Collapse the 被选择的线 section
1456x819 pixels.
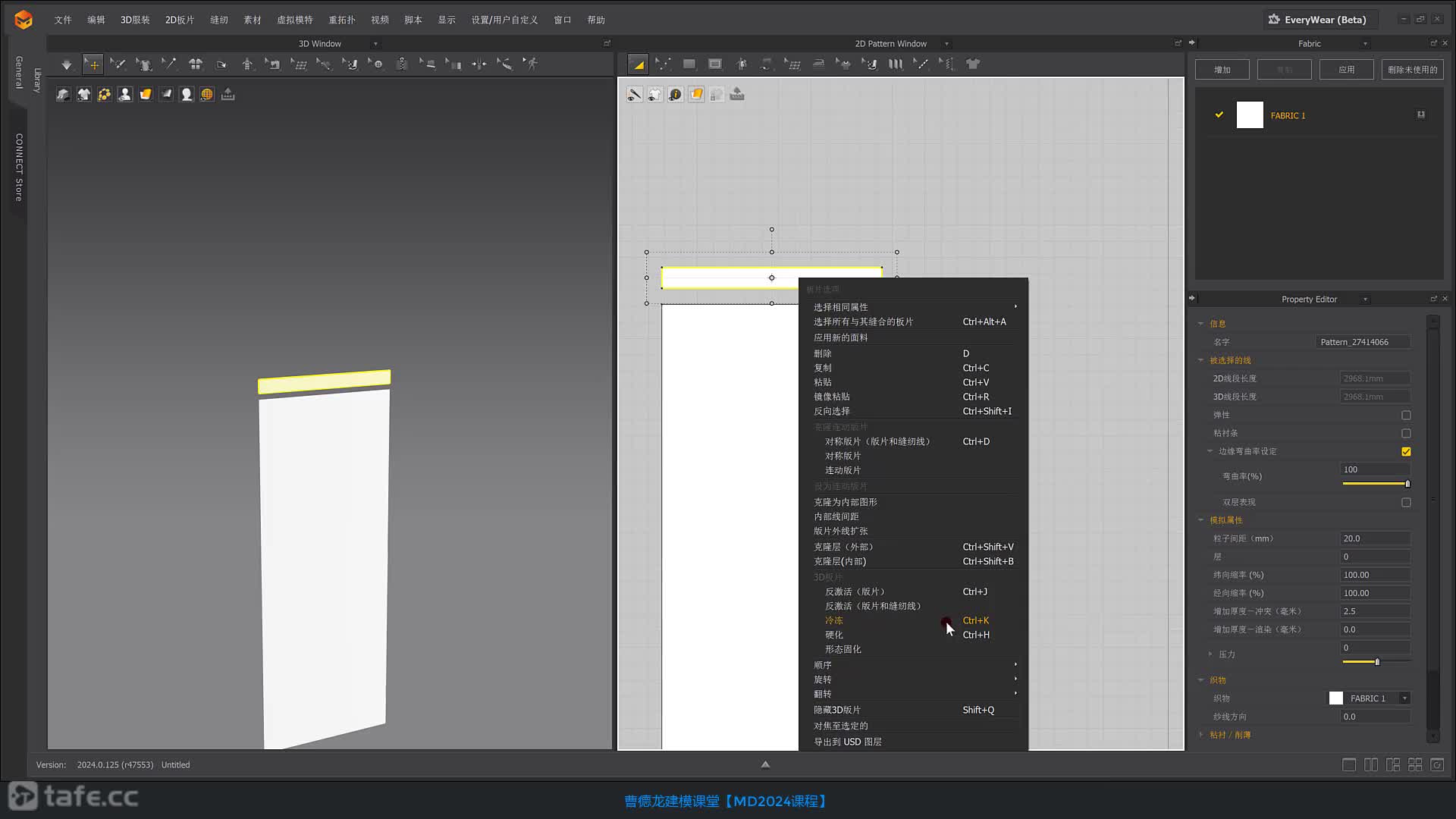(1200, 360)
